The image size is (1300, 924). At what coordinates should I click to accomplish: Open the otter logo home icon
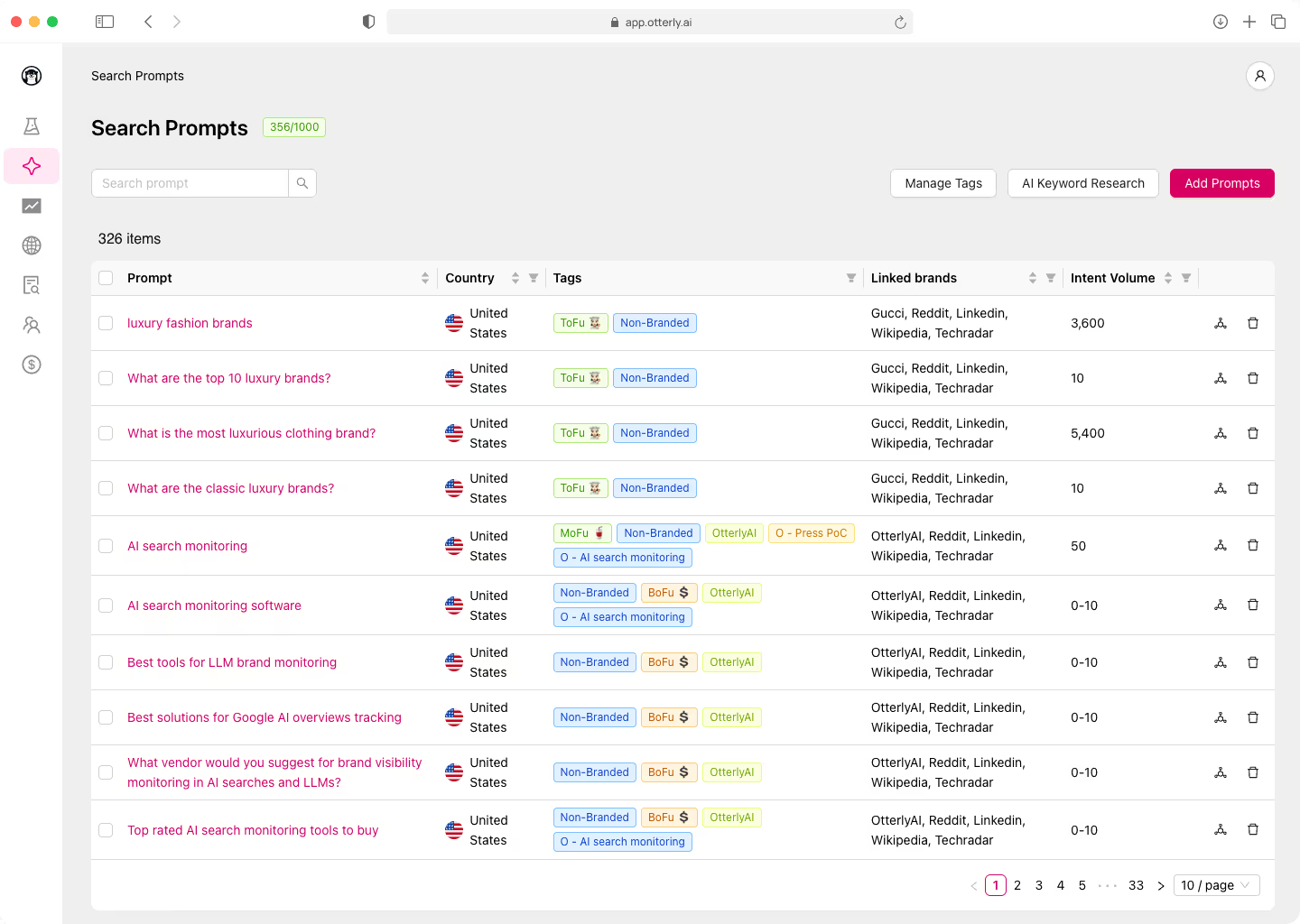[32, 76]
